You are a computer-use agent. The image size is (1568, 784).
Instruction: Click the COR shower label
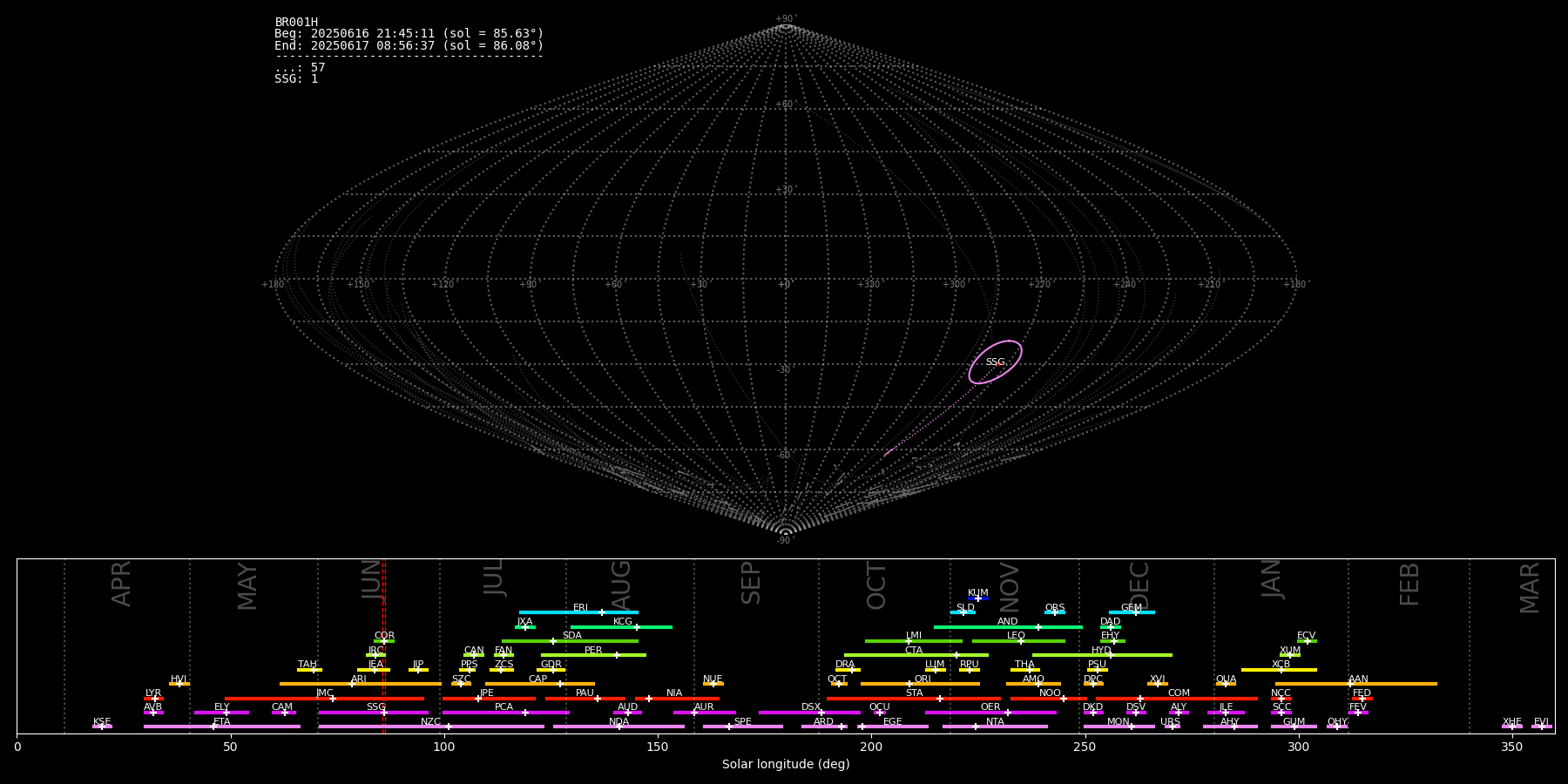tap(384, 636)
